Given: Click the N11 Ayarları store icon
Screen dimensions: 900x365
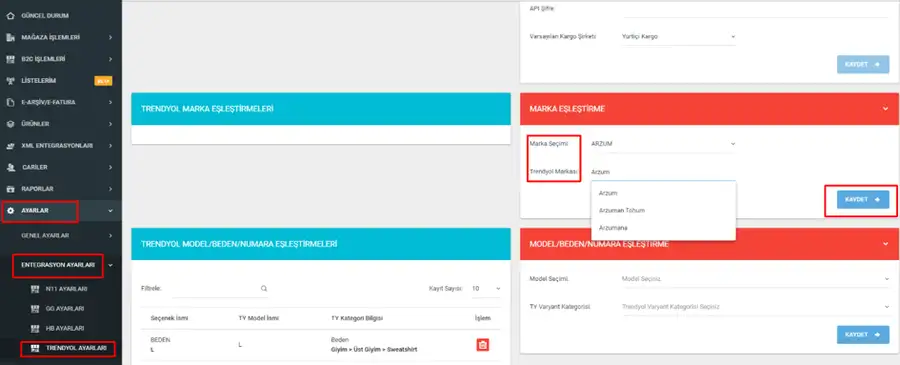Looking at the screenshot, I should (34, 289).
